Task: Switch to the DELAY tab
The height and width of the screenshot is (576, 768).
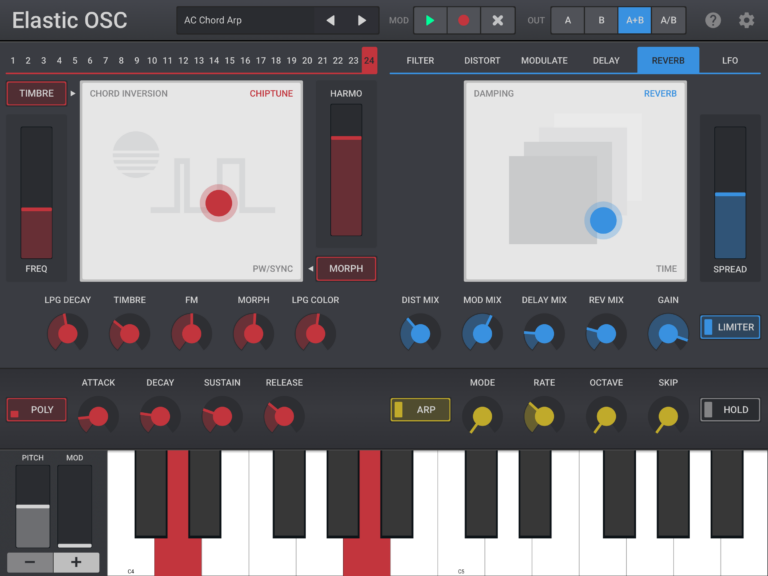Action: [x=606, y=60]
